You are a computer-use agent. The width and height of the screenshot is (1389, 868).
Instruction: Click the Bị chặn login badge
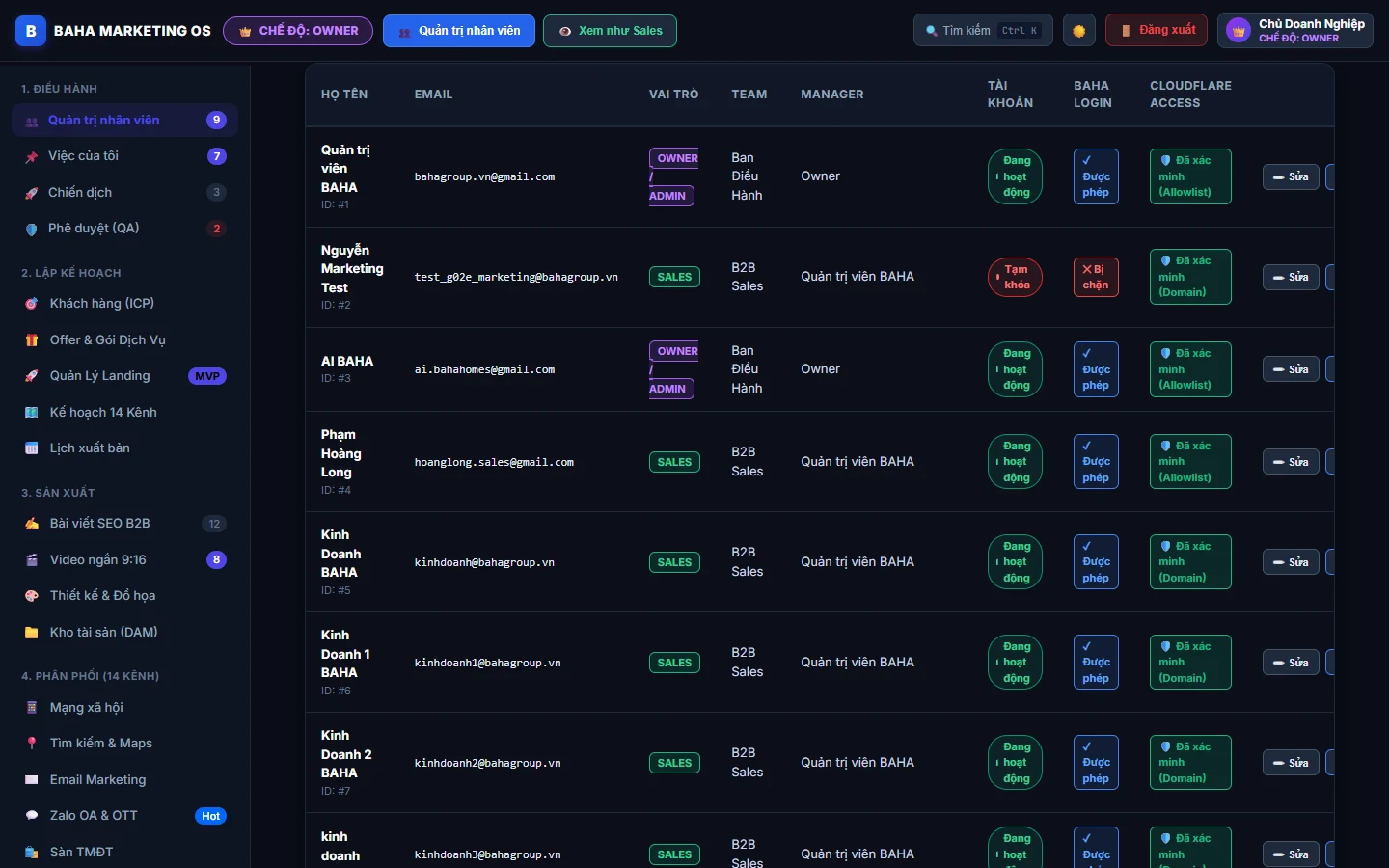click(x=1096, y=278)
